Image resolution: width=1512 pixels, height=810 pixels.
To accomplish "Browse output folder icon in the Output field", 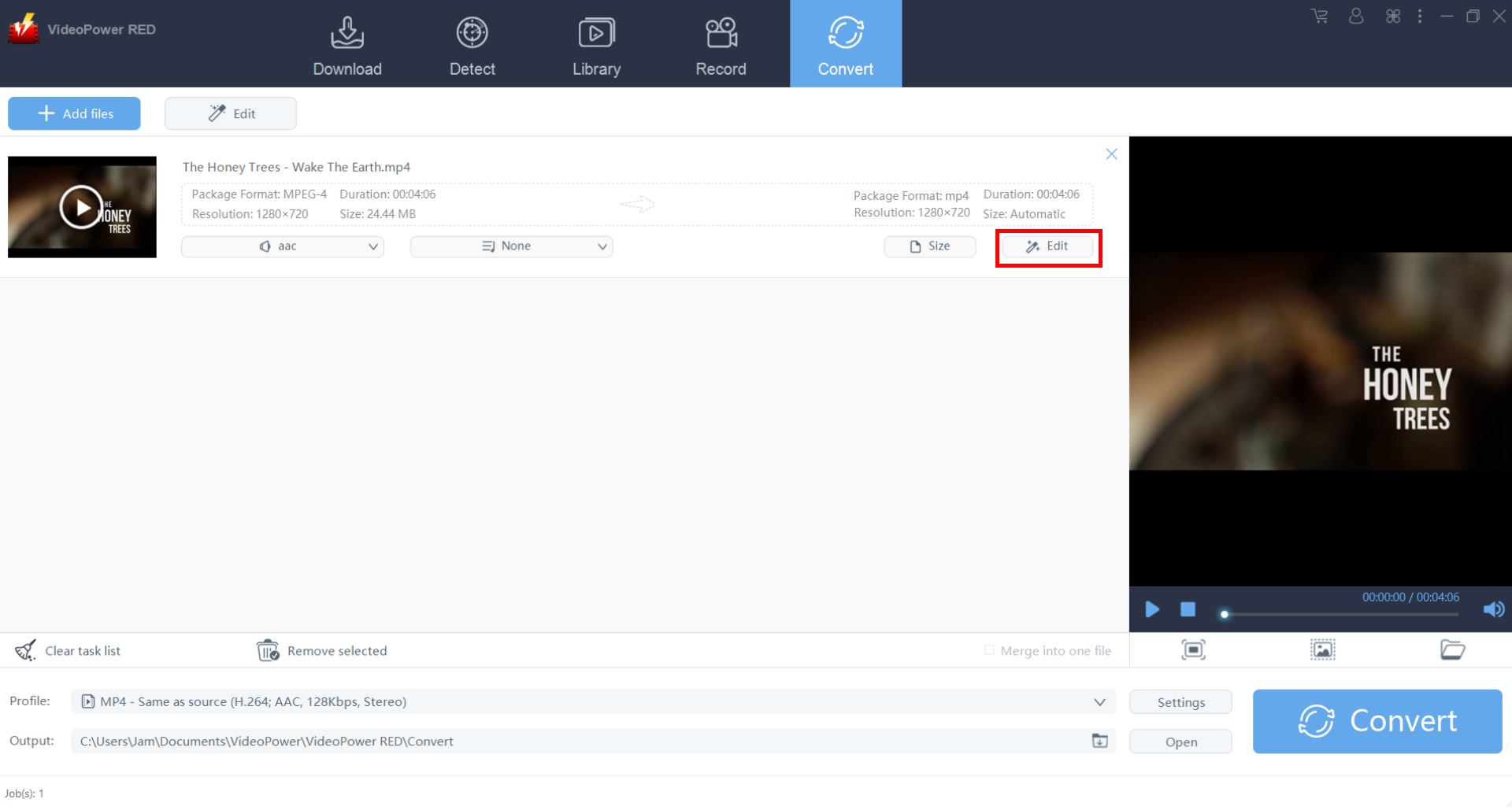I will 1099,741.
